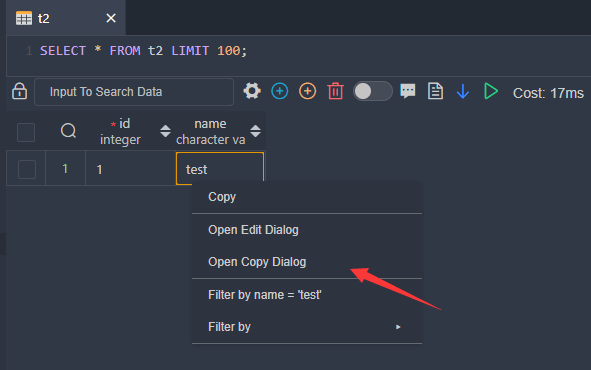Click the Cost: 17ms label

(548, 93)
